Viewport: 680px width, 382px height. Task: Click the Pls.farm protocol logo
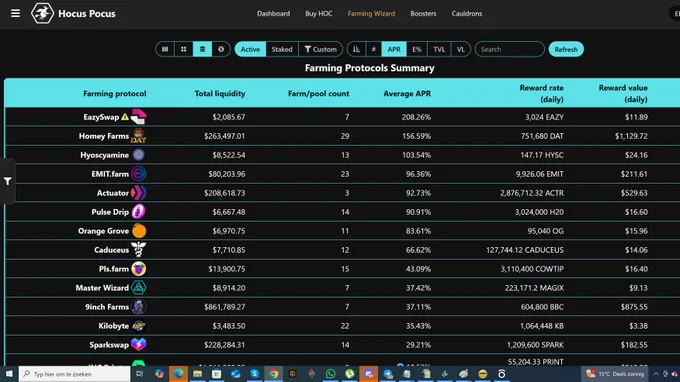pyautogui.click(x=138, y=269)
